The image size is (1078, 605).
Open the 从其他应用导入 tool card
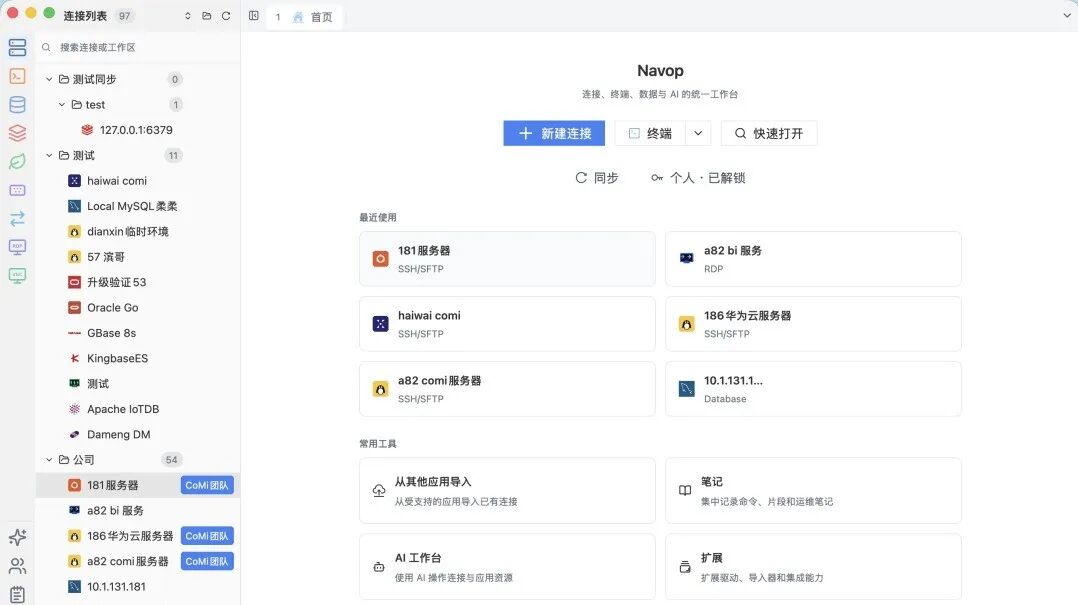click(507, 491)
